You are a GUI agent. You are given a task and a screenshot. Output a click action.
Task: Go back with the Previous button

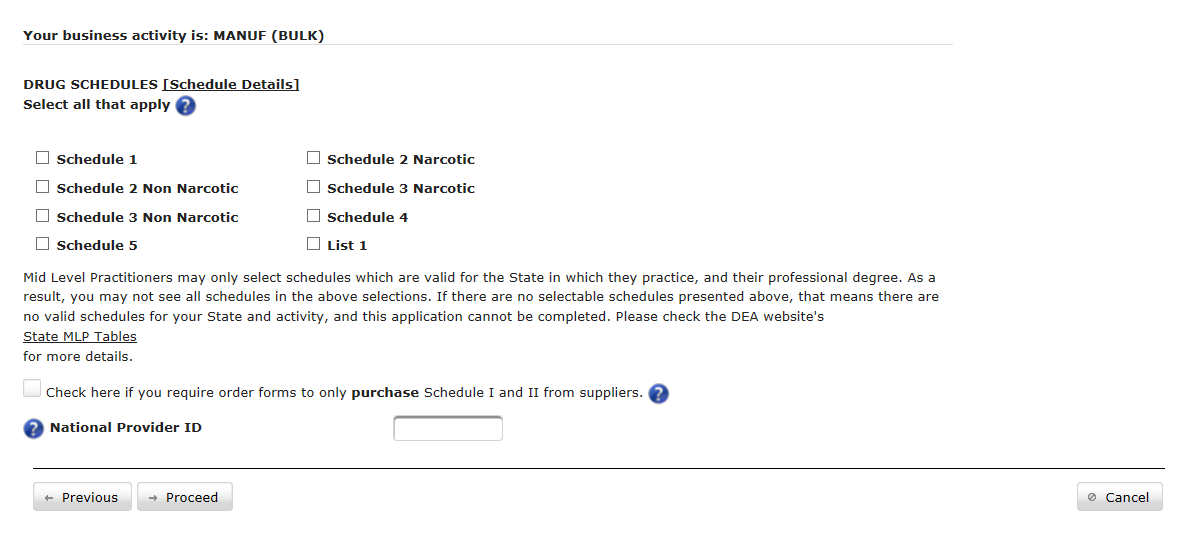pos(82,497)
